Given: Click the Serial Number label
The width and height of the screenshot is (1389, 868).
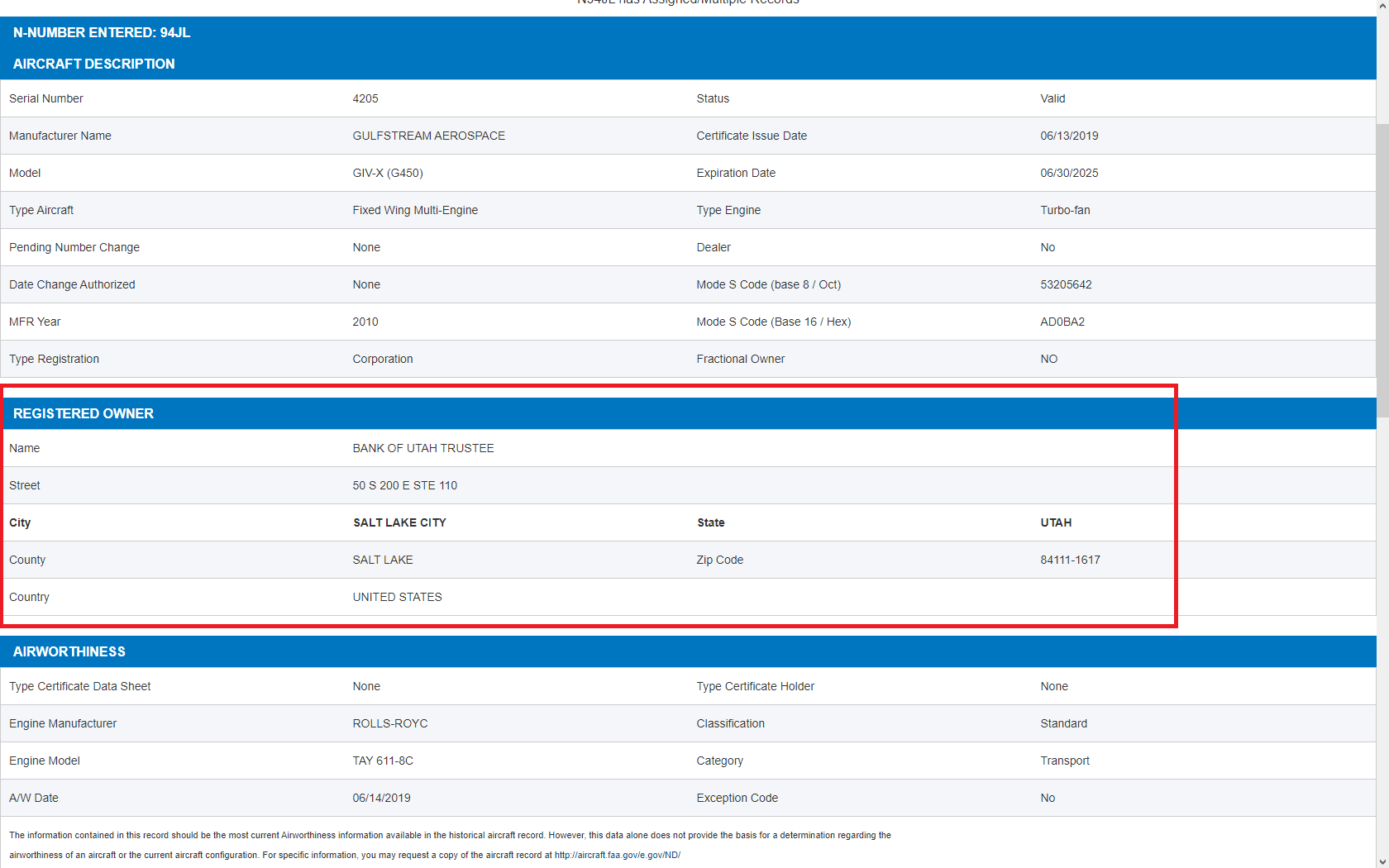Looking at the screenshot, I should click(46, 98).
